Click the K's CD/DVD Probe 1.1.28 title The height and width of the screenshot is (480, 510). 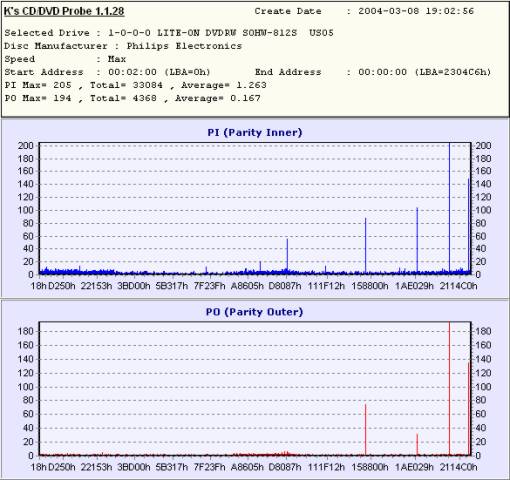[x=64, y=11]
